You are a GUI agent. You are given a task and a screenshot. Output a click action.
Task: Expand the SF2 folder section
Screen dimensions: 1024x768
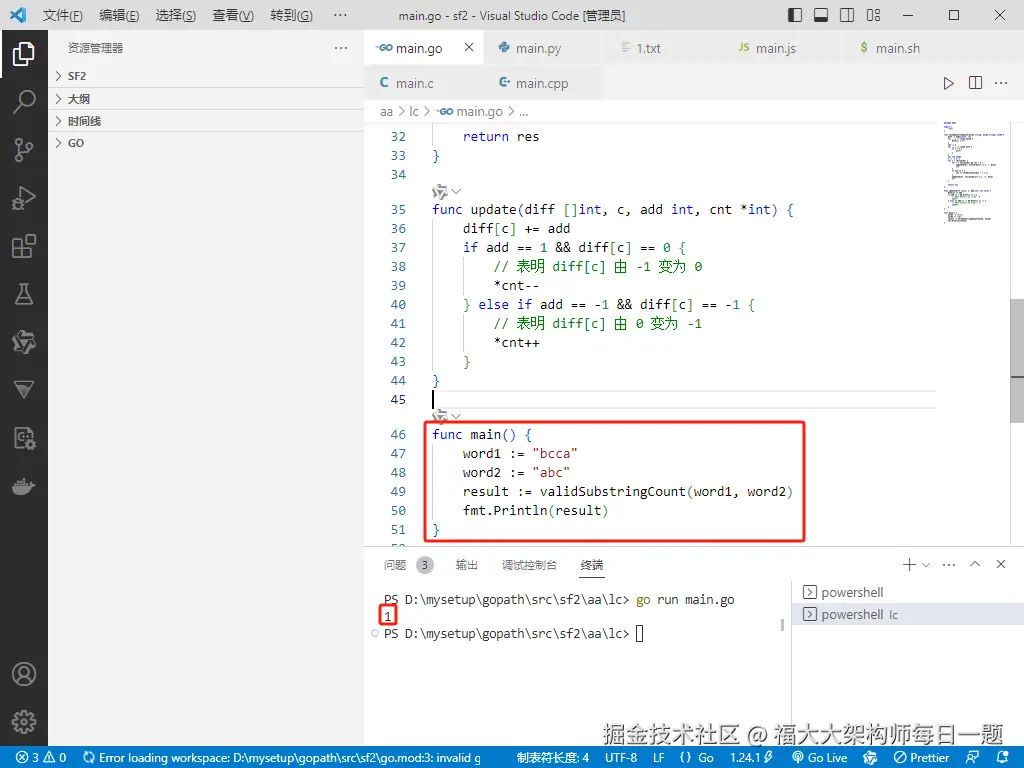point(206,76)
